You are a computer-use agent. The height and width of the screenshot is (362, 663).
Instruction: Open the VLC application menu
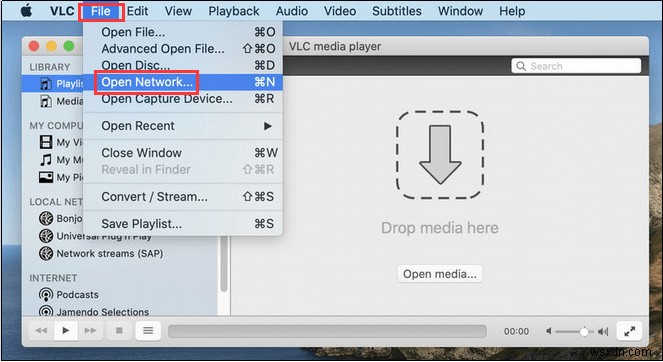tap(62, 11)
